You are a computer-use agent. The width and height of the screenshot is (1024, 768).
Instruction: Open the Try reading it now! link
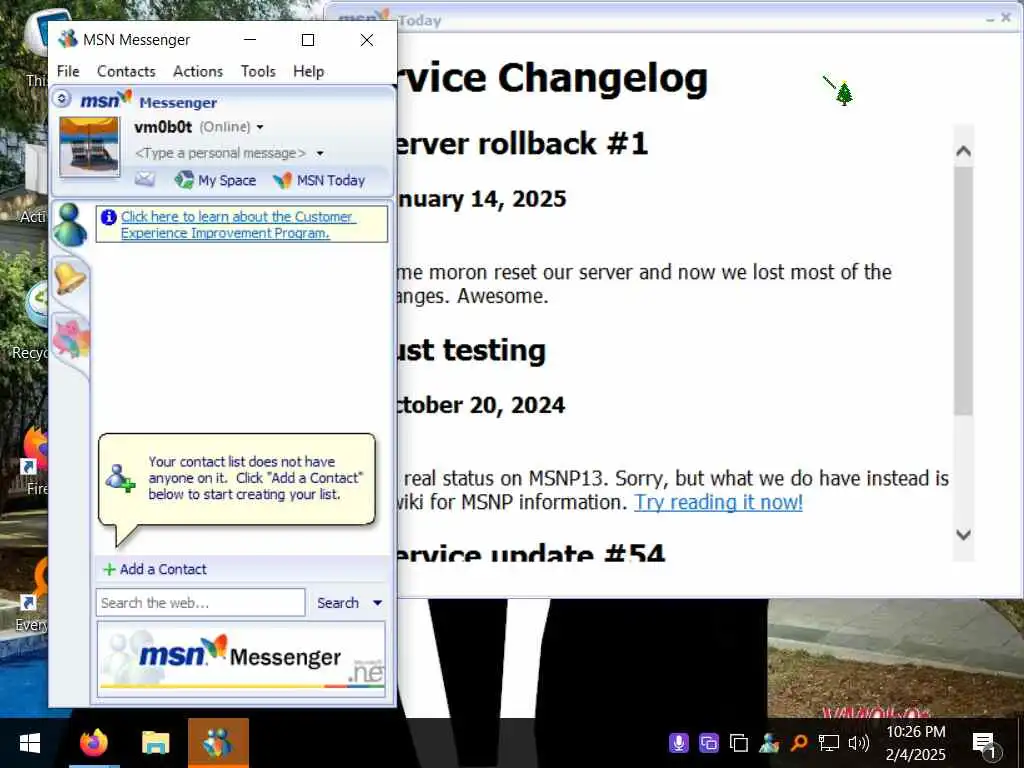click(718, 502)
